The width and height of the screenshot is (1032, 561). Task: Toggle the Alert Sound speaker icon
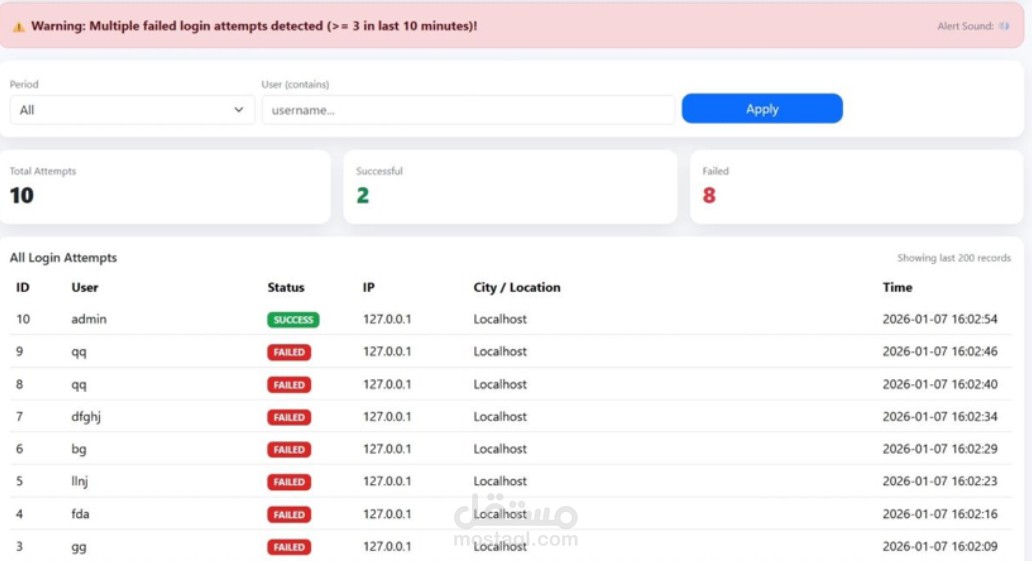(1004, 26)
